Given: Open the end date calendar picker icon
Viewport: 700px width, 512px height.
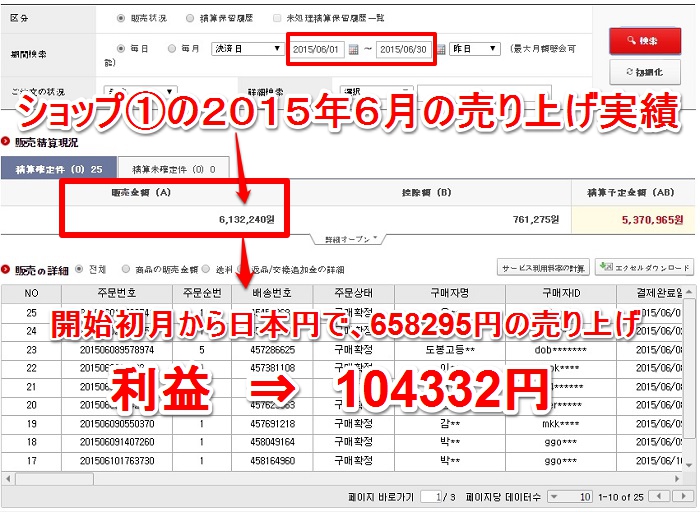Looking at the screenshot, I should pyautogui.click(x=438, y=49).
